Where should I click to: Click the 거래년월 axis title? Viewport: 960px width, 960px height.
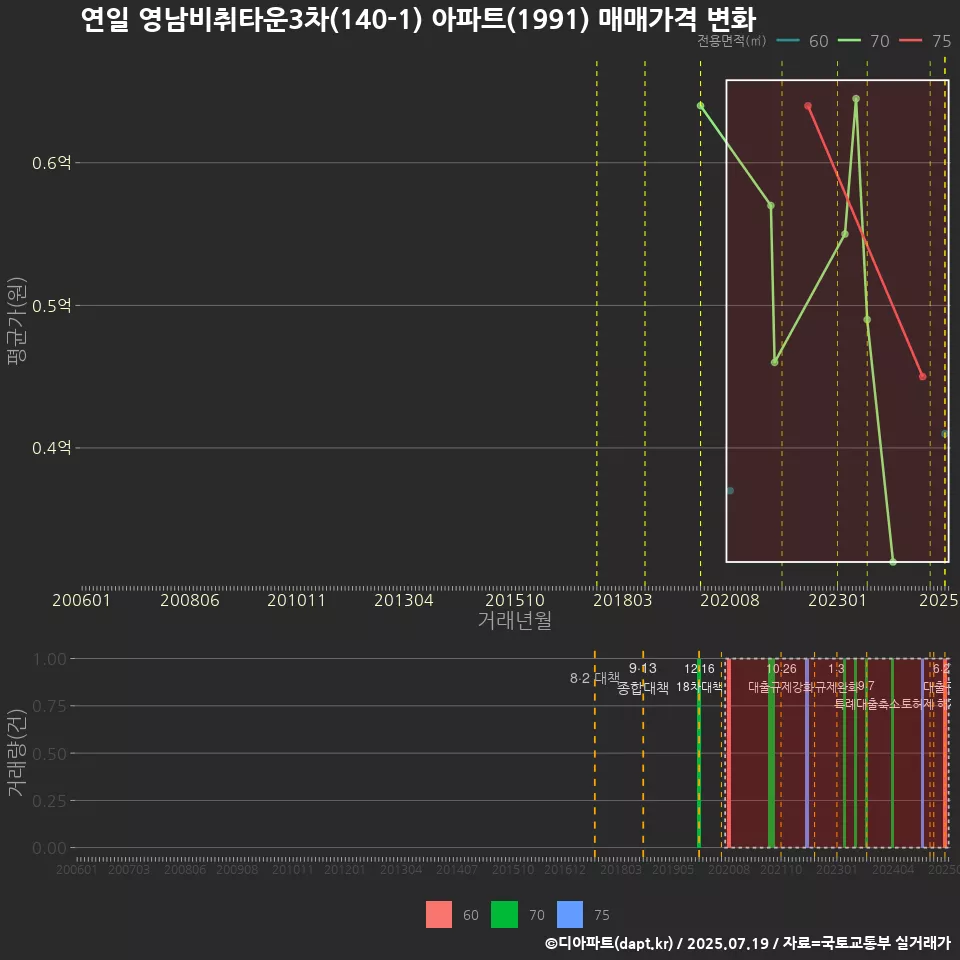tap(515, 620)
